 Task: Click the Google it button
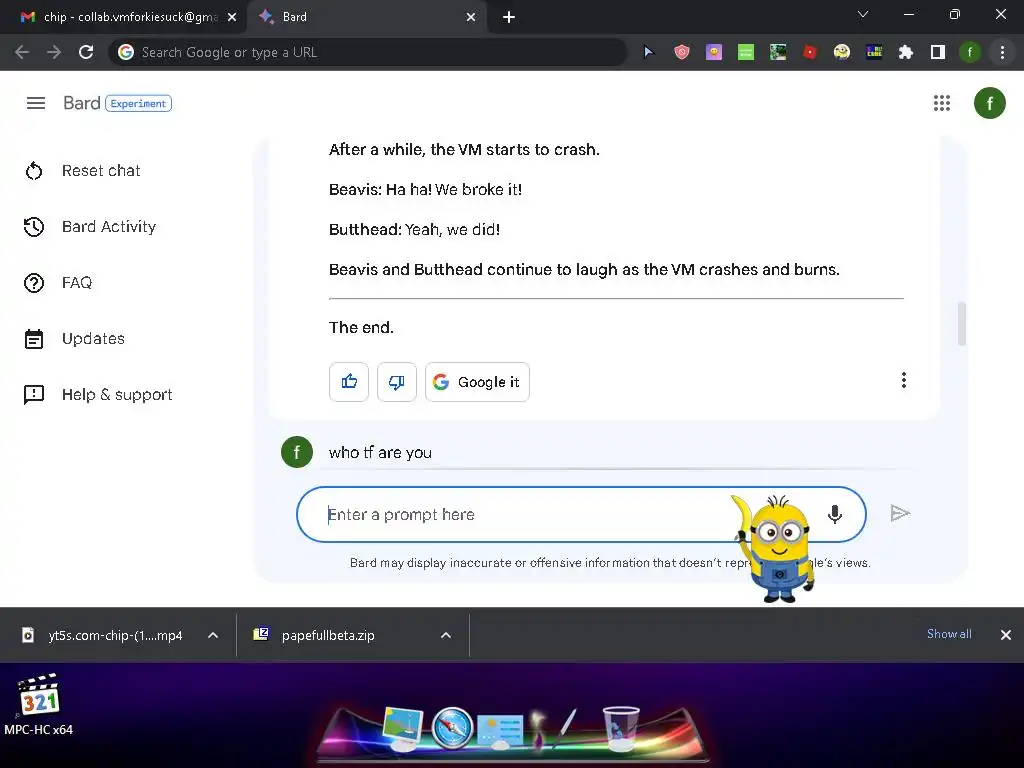[x=477, y=382]
